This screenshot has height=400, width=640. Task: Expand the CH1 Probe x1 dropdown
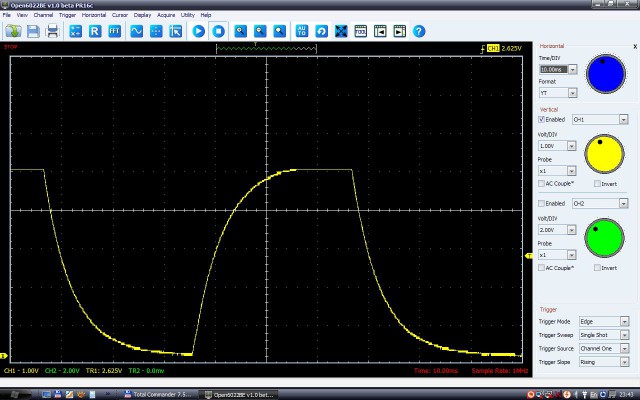click(571, 171)
